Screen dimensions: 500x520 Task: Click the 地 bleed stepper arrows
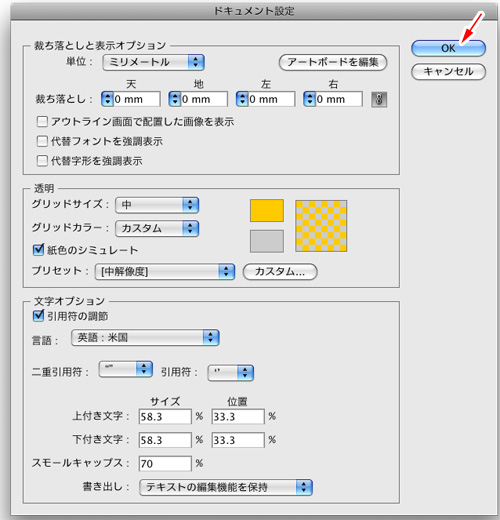coord(175,99)
